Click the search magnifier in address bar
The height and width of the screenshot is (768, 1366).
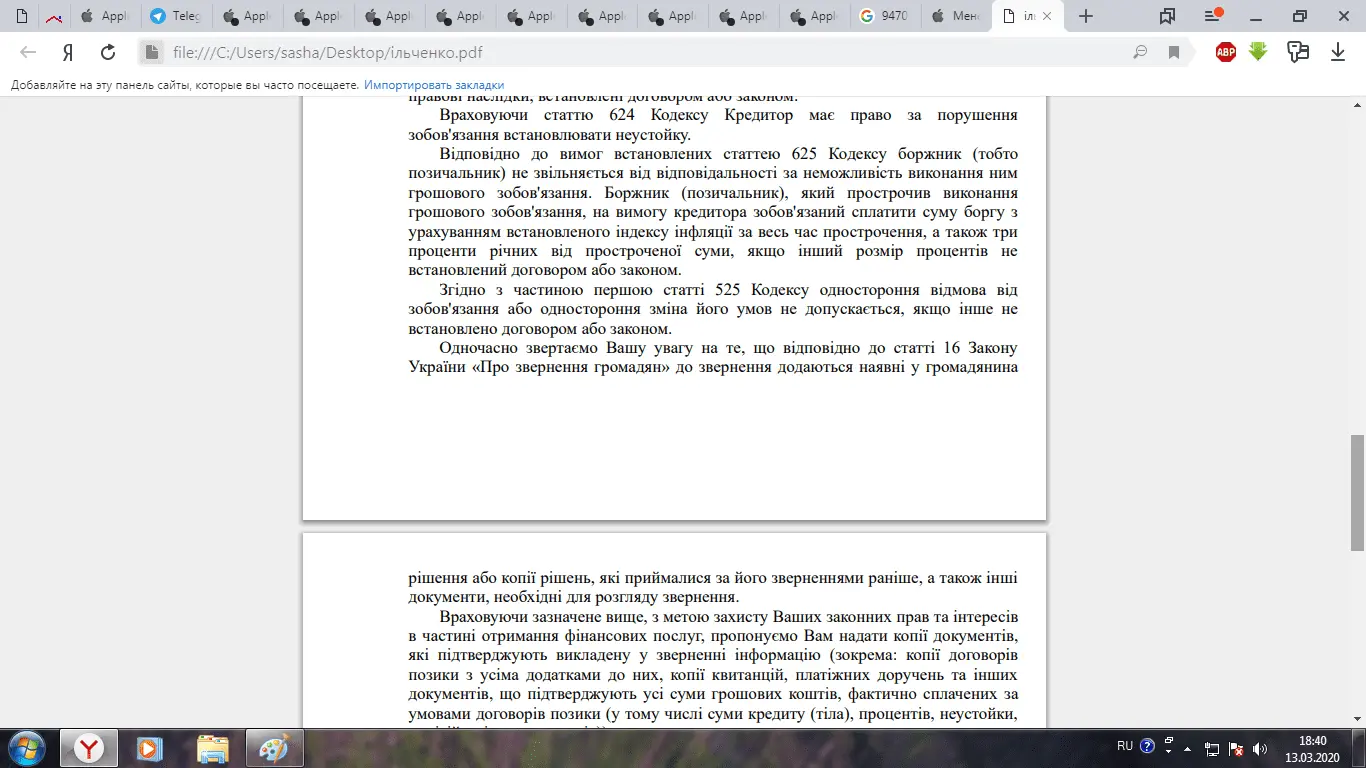pyautogui.click(x=1140, y=53)
